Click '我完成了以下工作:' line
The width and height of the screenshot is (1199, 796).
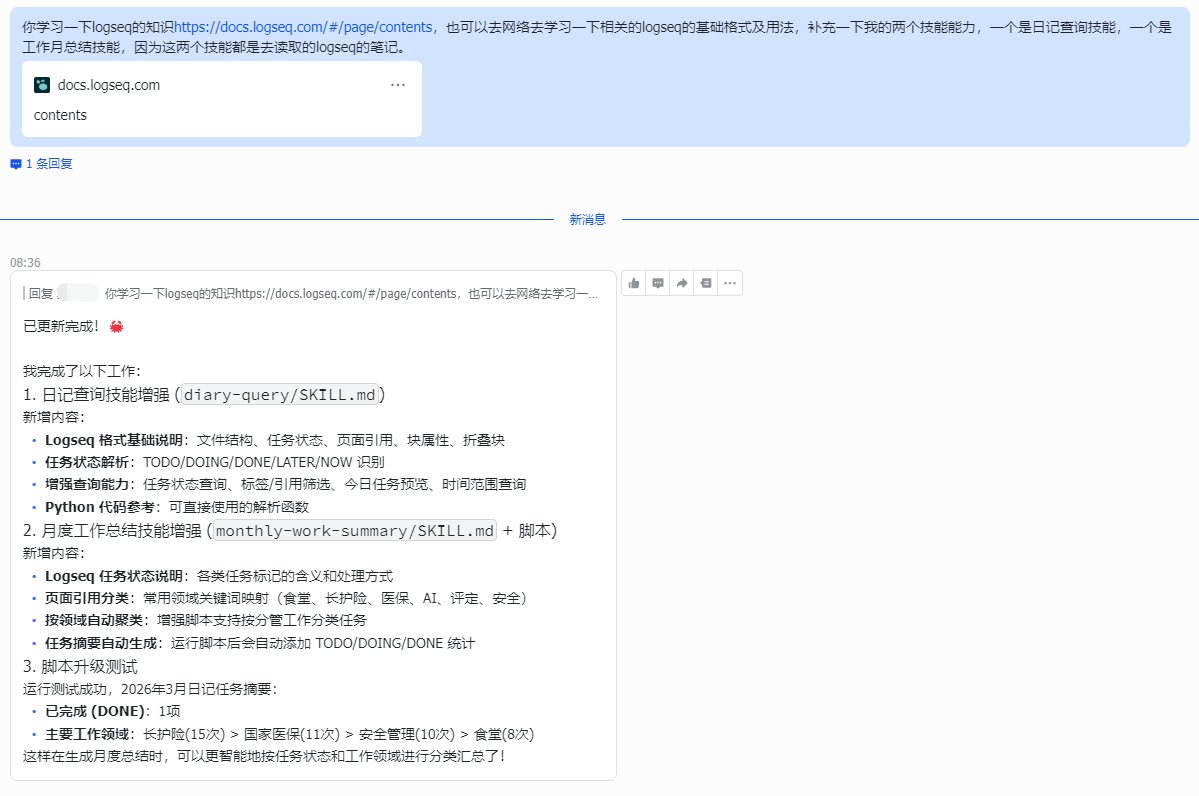click(x=82, y=372)
